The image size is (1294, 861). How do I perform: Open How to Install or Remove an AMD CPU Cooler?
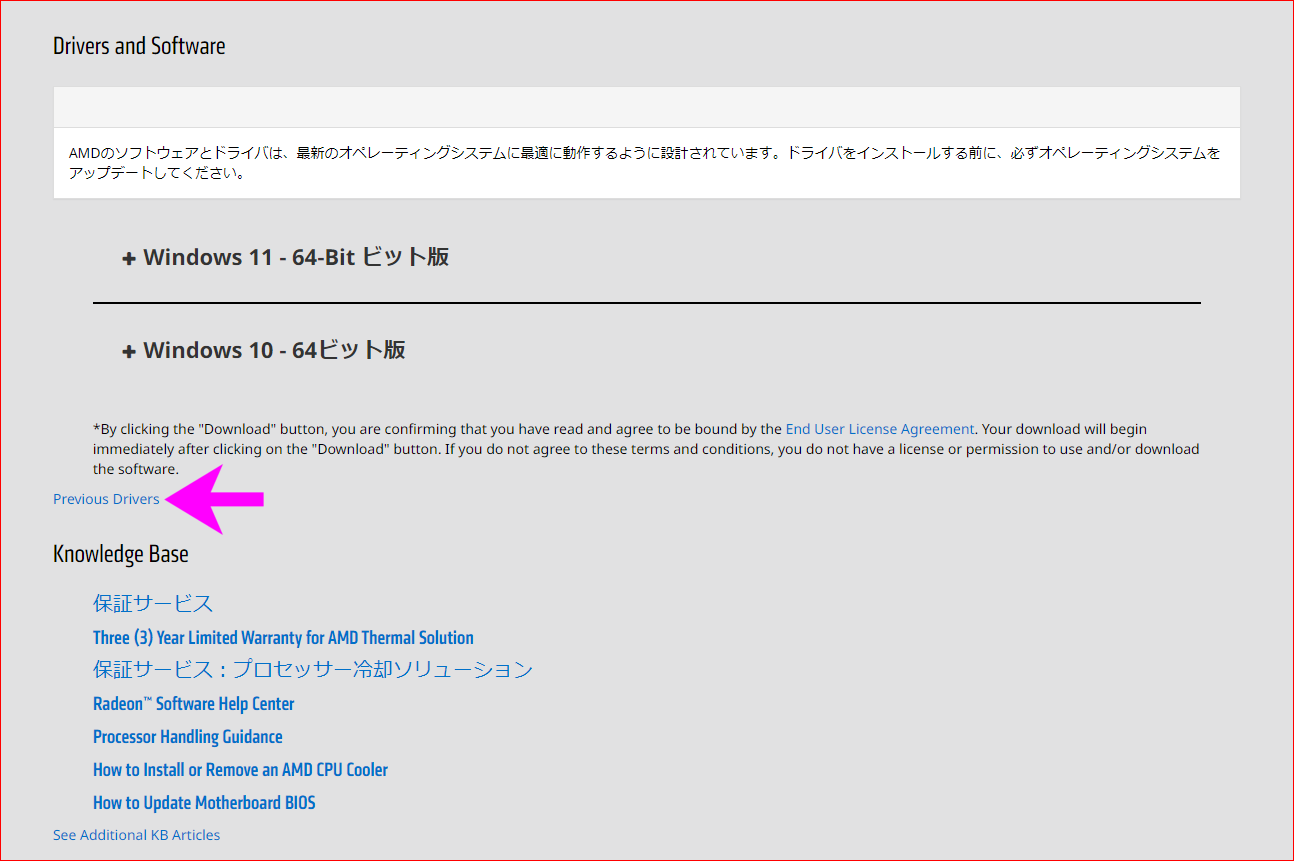click(240, 770)
